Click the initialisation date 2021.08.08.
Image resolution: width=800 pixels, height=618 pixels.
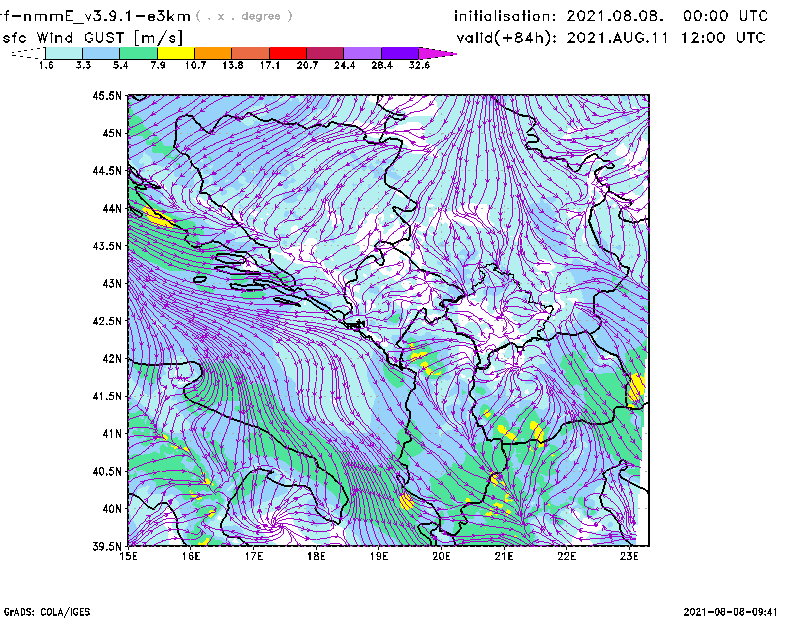point(615,16)
